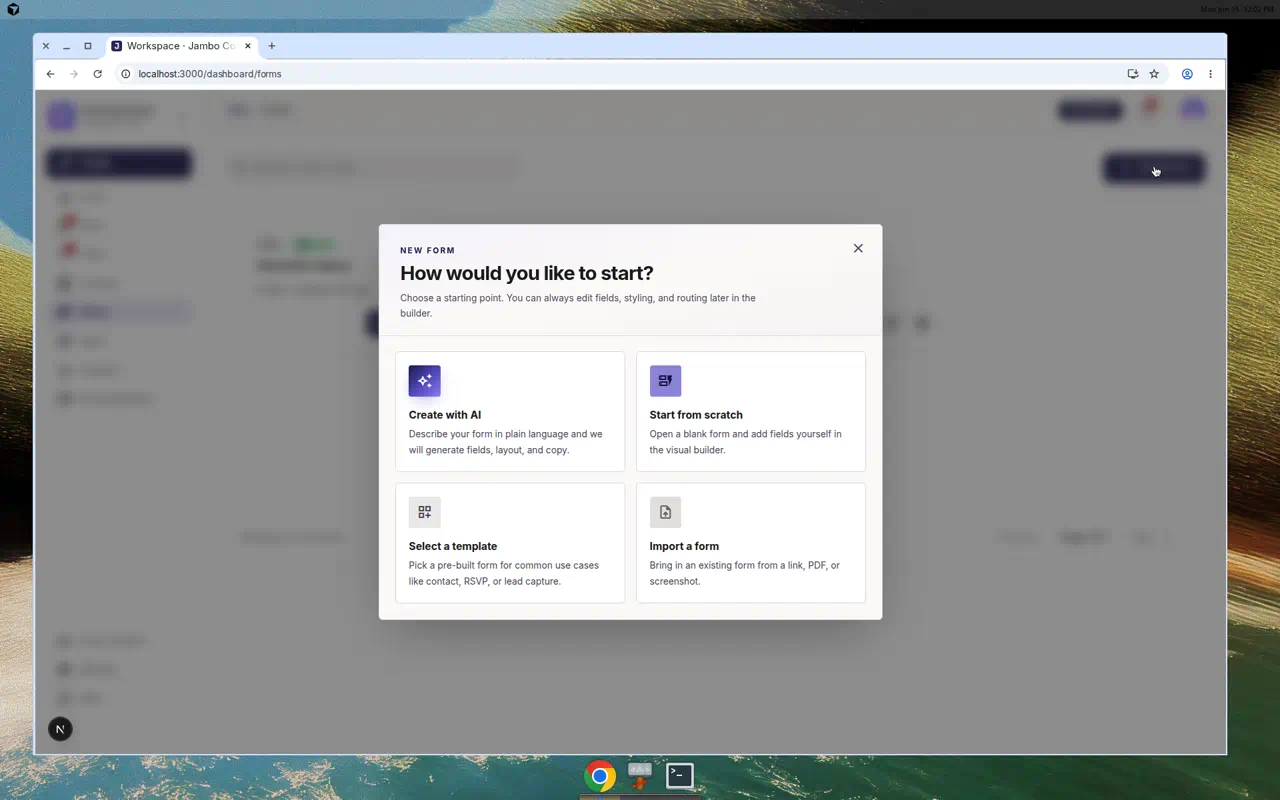
Task: Click the Create with AI sparkle icon
Action: (x=424, y=380)
